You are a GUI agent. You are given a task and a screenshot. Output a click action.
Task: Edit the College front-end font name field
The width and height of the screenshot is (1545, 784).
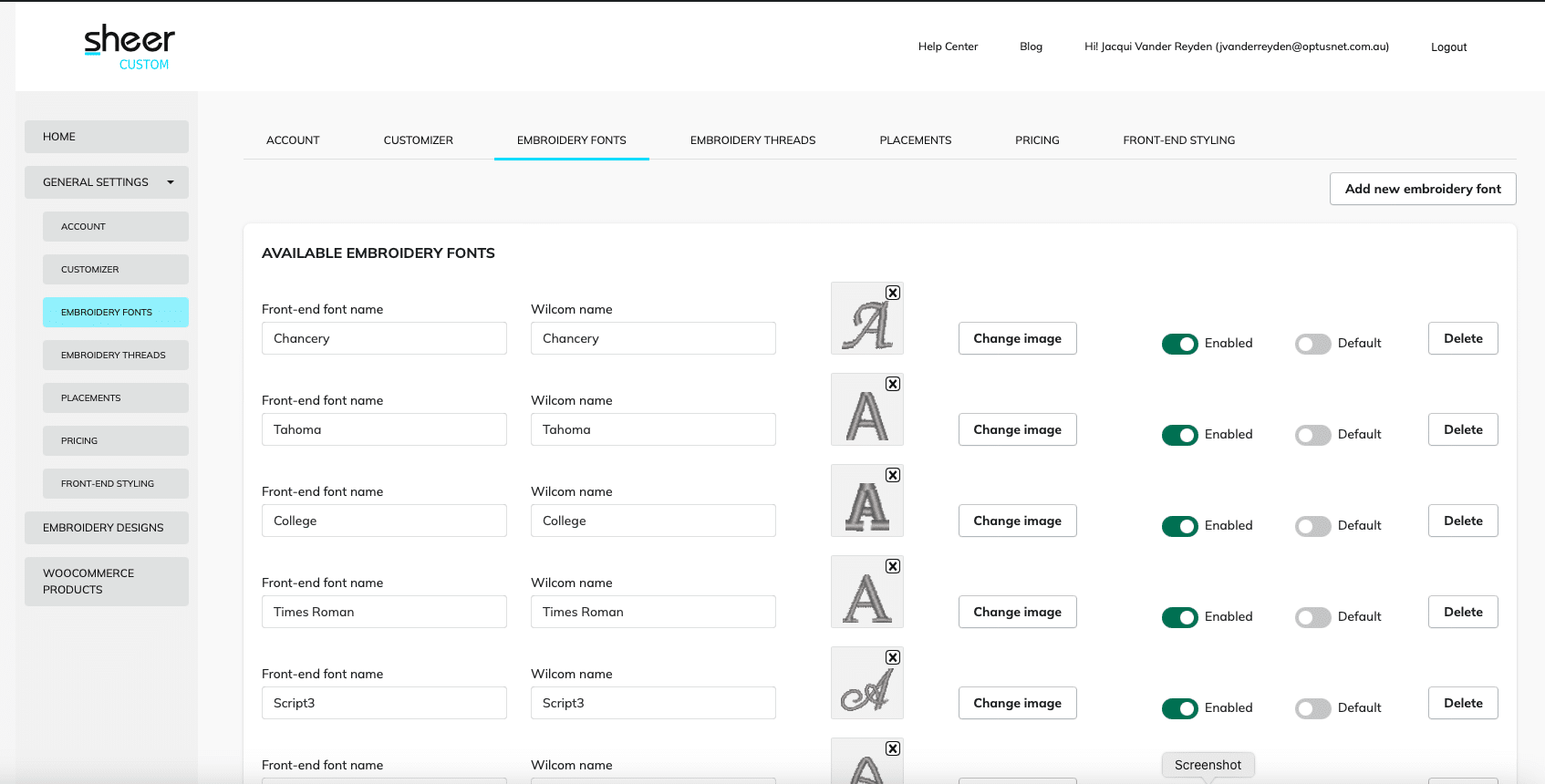click(x=384, y=521)
